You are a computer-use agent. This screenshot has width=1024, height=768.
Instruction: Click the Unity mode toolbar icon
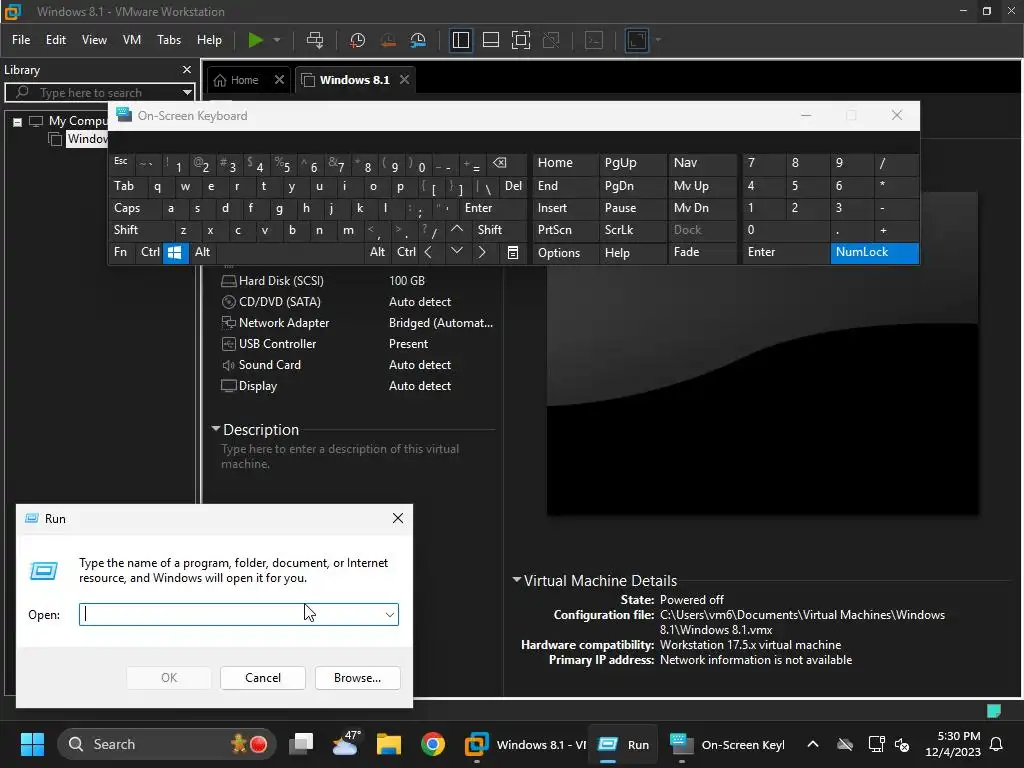point(551,40)
